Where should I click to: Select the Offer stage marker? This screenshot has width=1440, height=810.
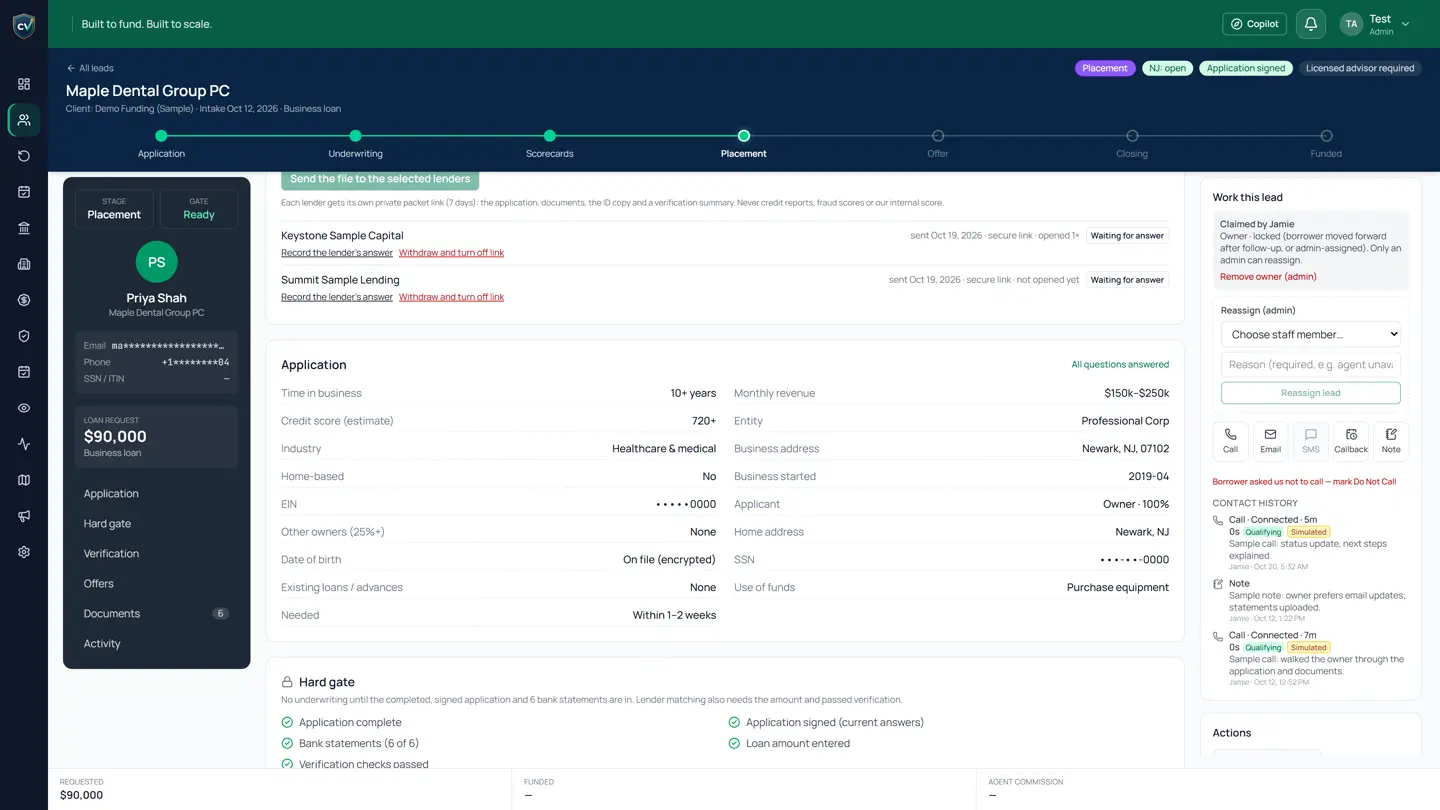point(937,136)
